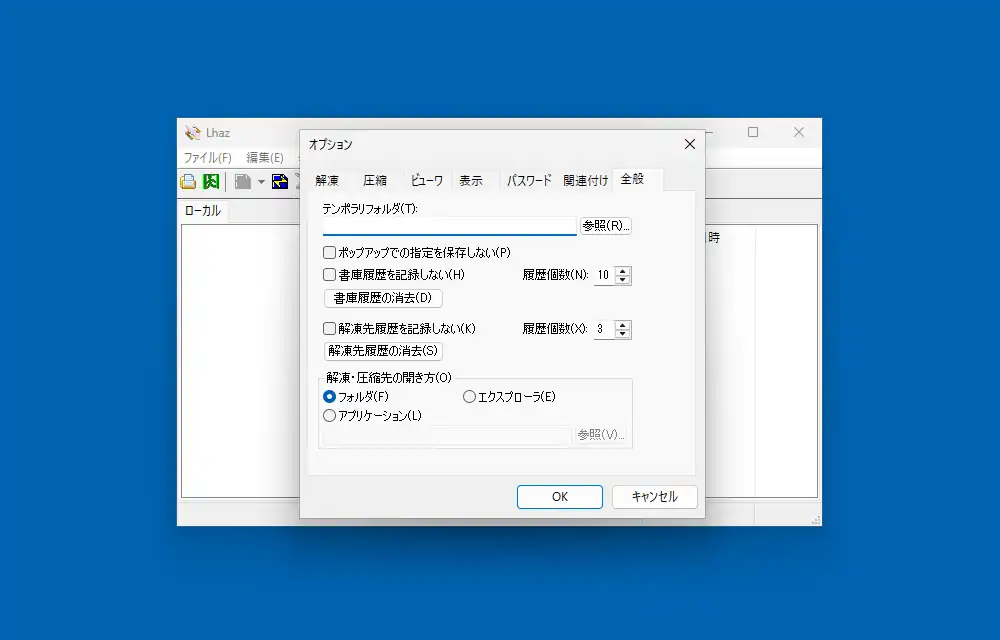Select the エクスプローラ(E) radio button
Screen dimensions: 1000x640
pos(469,397)
